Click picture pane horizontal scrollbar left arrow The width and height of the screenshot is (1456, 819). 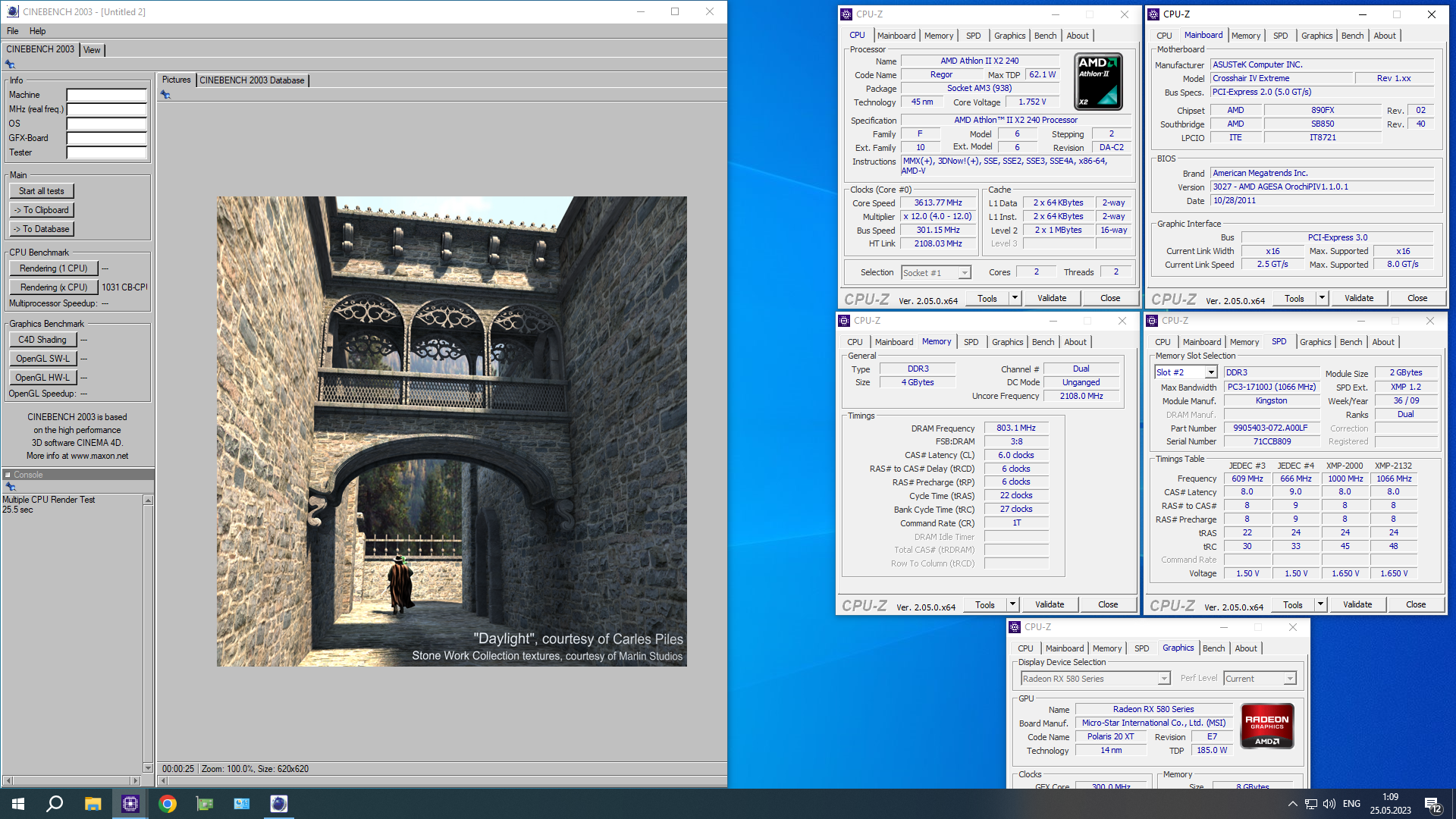pyautogui.click(x=164, y=780)
